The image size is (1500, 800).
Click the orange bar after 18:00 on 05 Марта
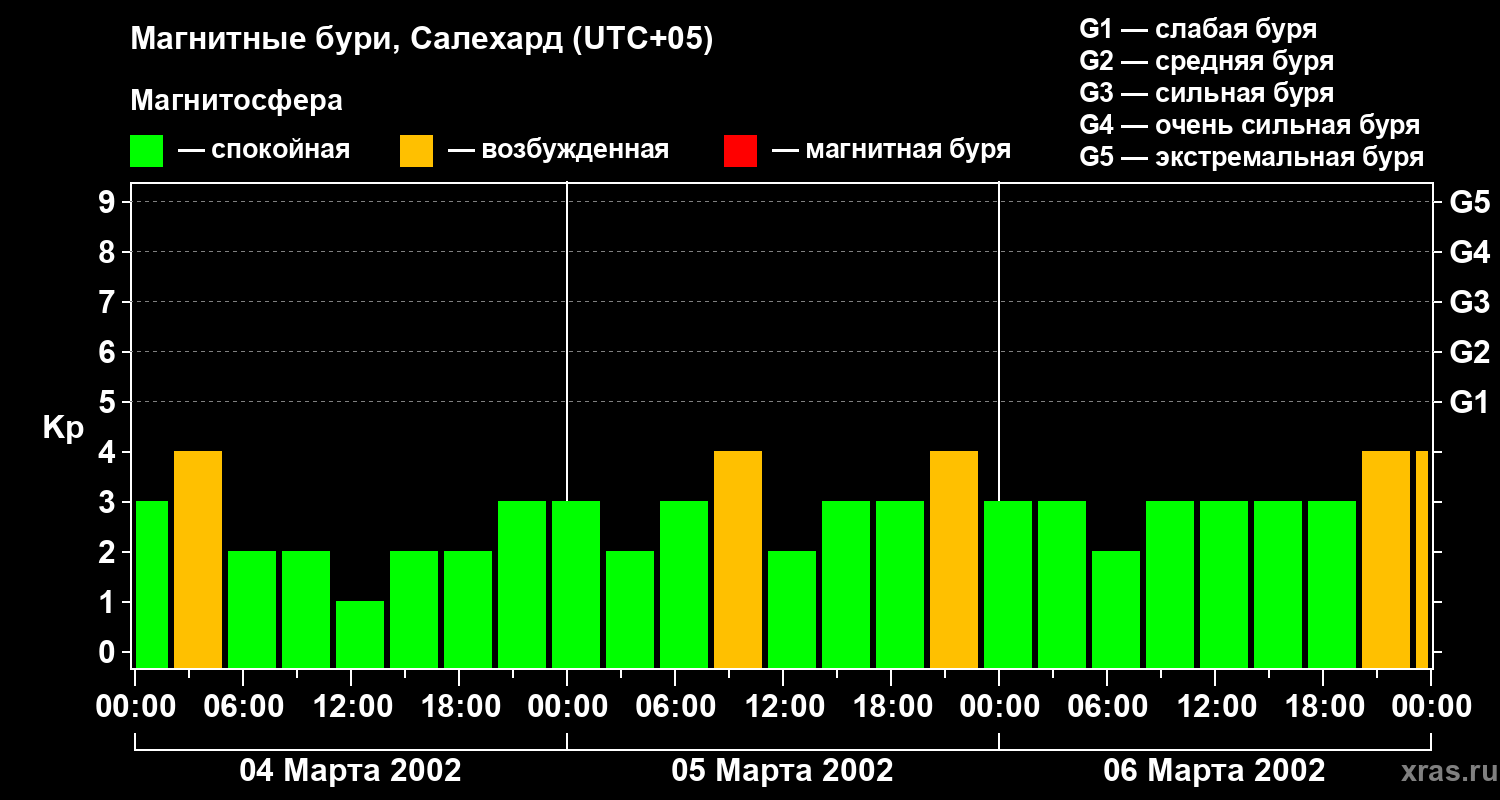tap(954, 560)
